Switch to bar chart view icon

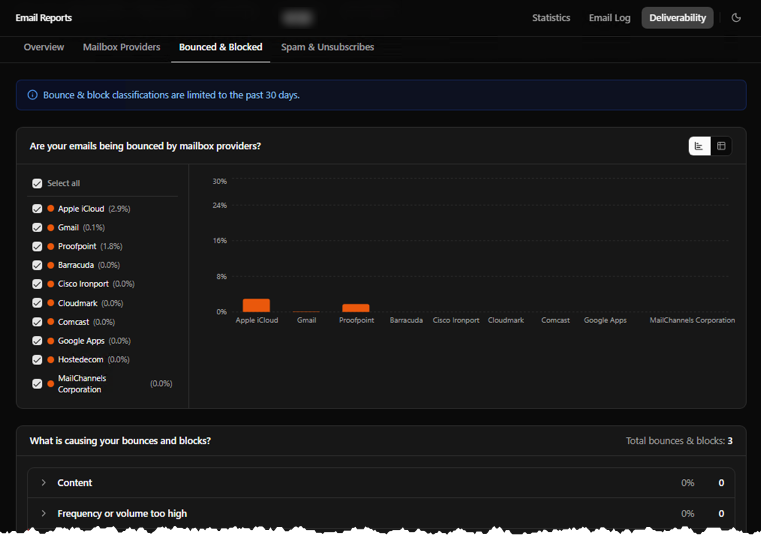pyautogui.click(x=699, y=146)
